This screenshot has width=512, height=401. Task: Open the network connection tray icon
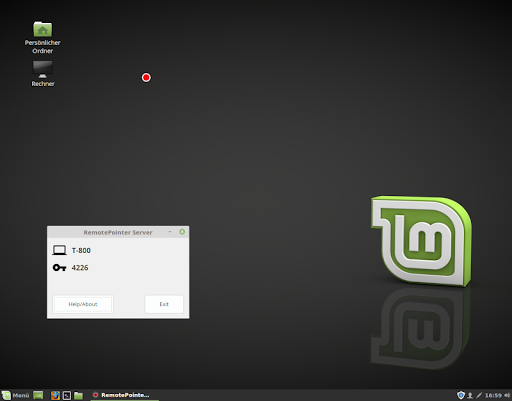click(479, 395)
